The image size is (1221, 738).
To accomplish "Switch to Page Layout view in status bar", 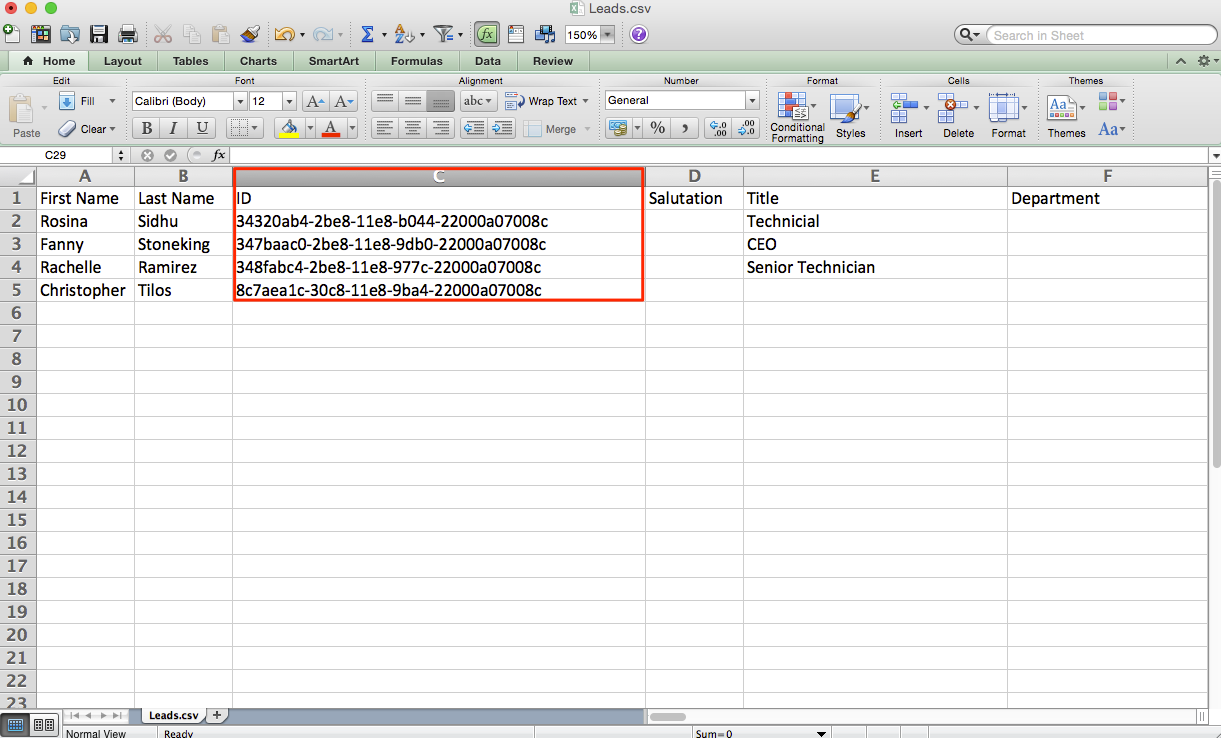I will click(44, 725).
